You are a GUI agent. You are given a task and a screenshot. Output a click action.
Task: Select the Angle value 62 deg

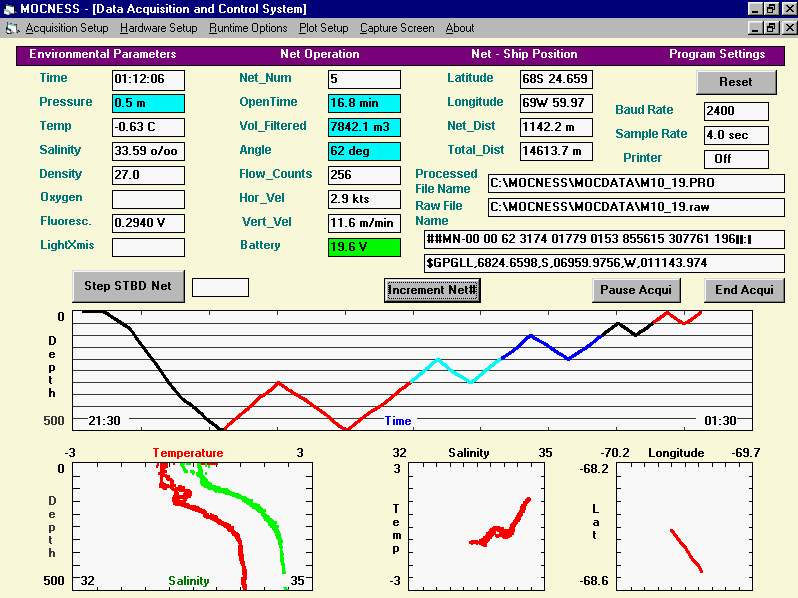coord(364,151)
